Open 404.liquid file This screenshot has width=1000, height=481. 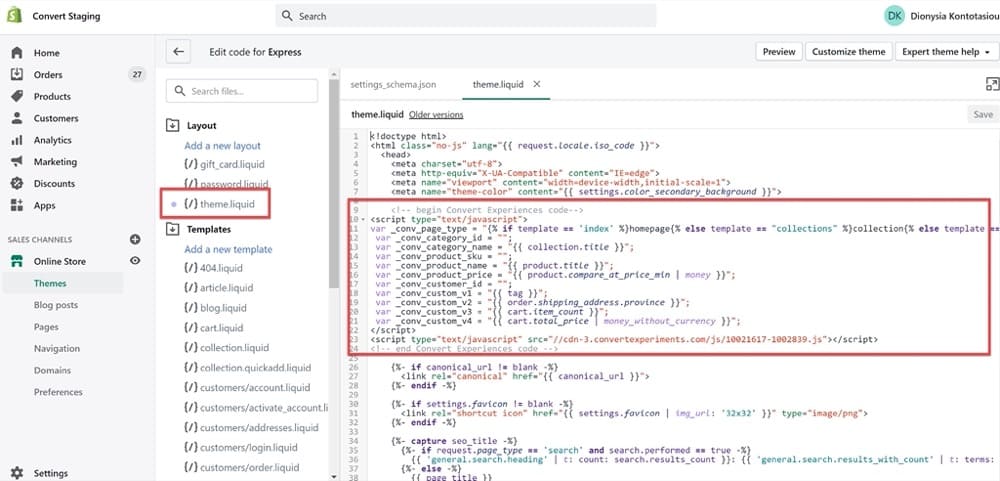coord(213,268)
